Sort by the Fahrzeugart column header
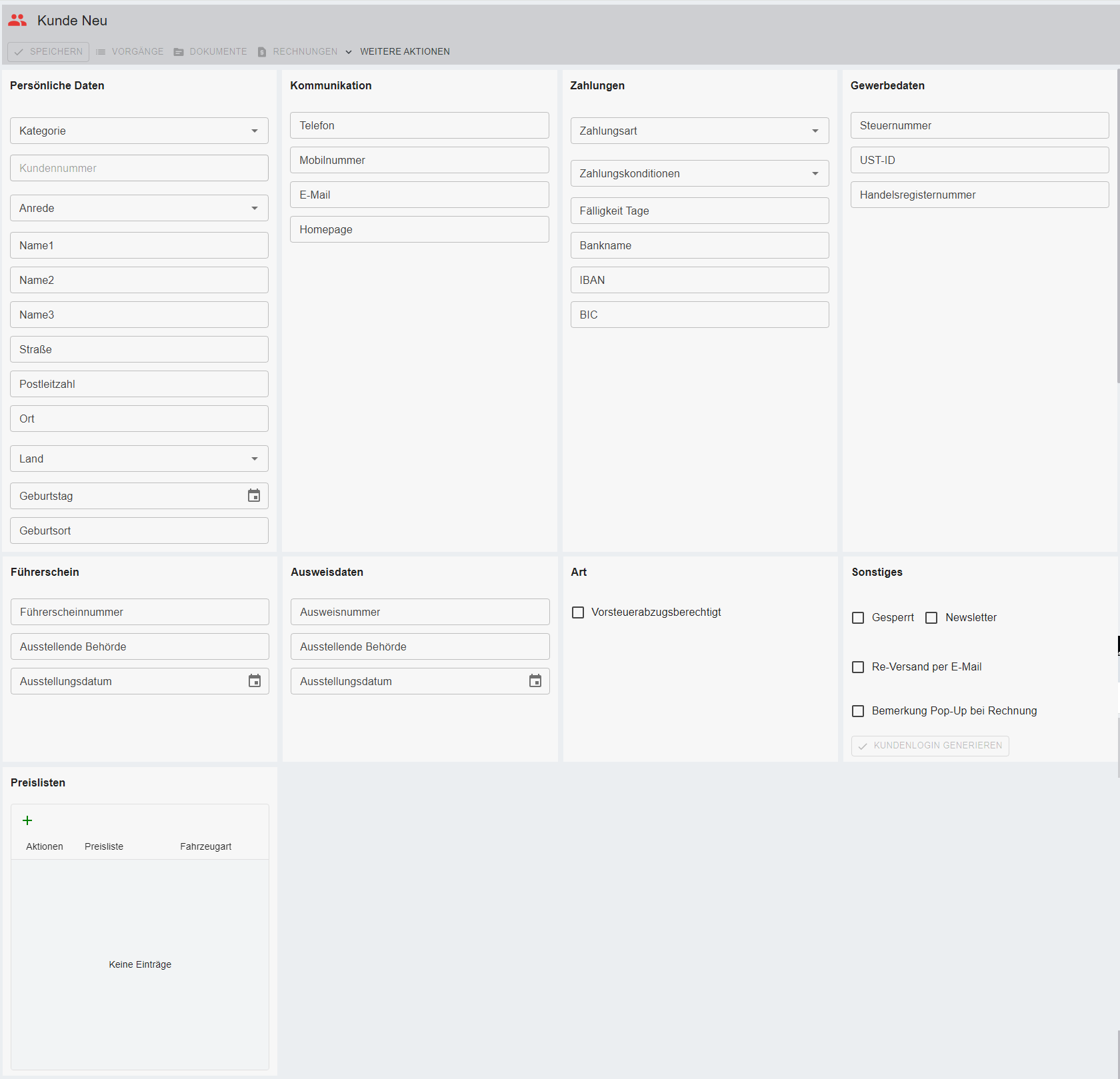Image resolution: width=1120 pixels, height=1079 pixels. click(205, 846)
